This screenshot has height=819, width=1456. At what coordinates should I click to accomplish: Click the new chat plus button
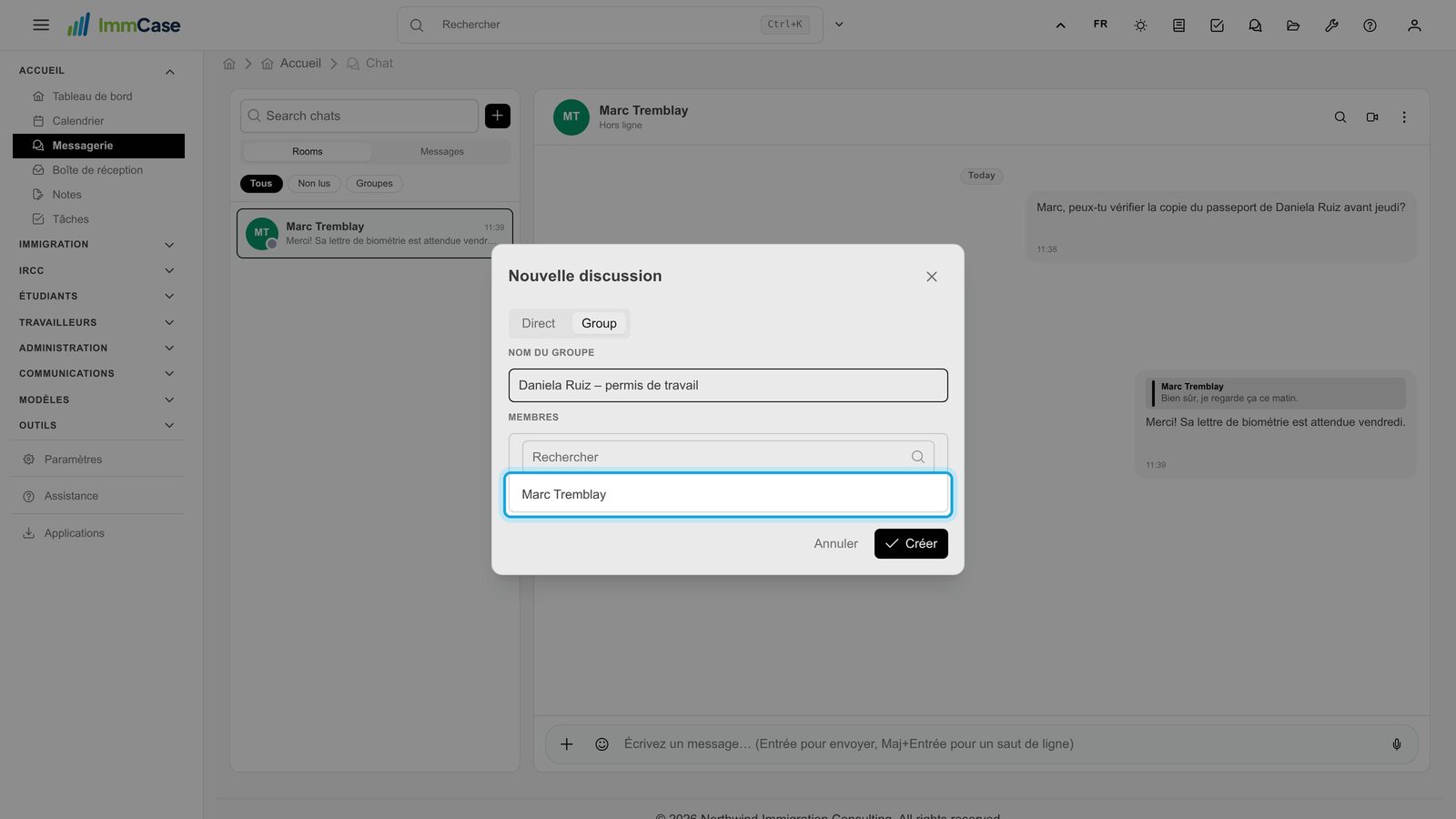point(498,116)
